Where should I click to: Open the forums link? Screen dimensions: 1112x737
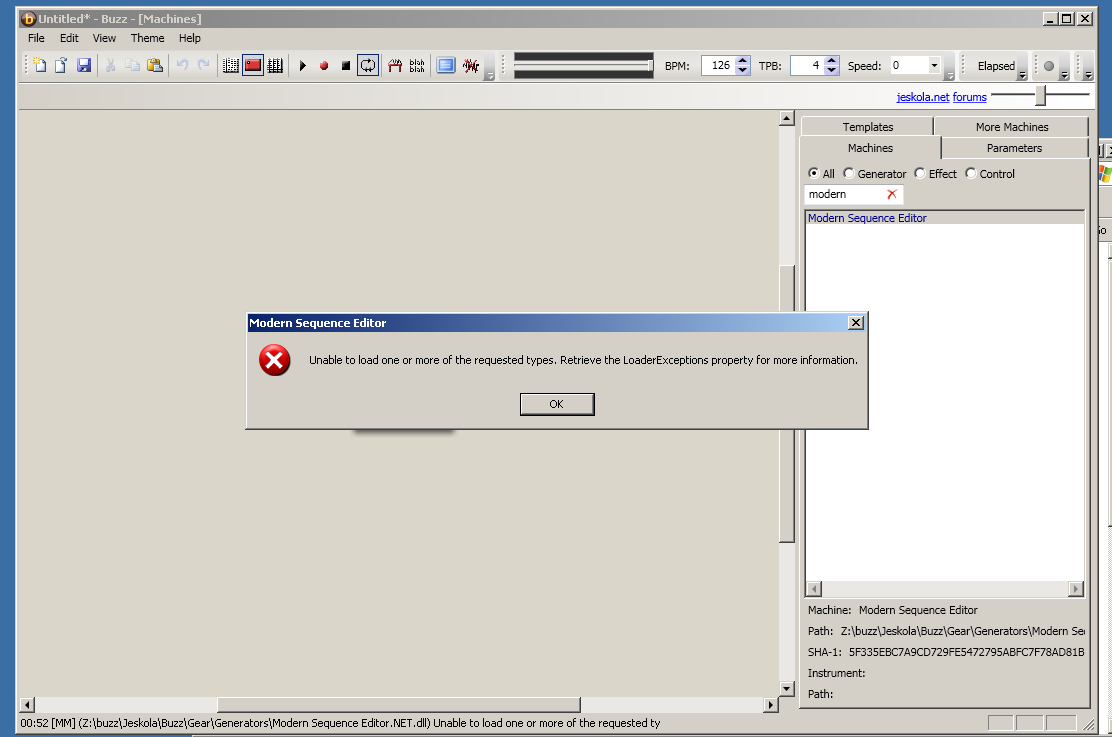969,97
